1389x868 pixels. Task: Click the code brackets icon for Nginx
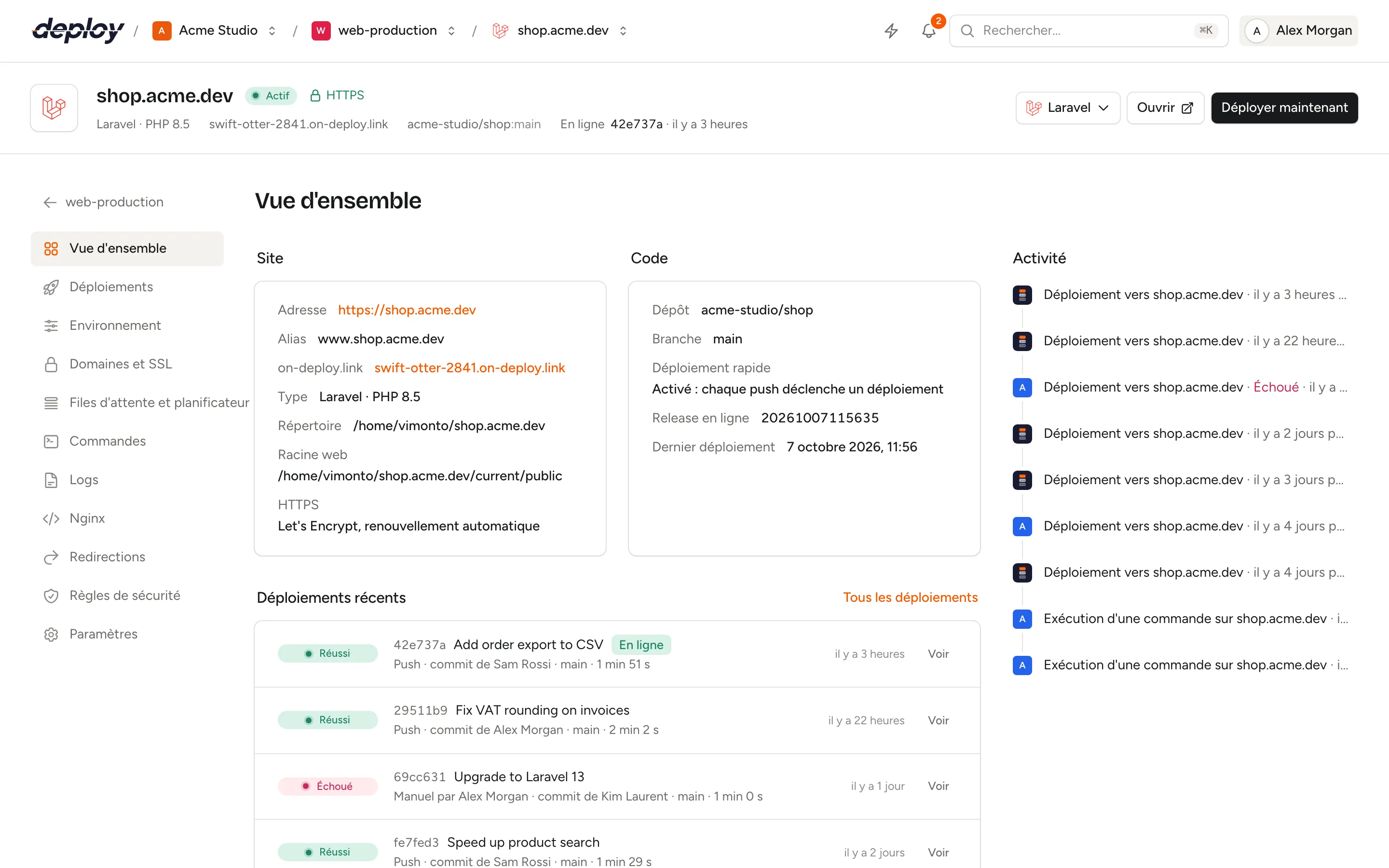click(x=51, y=518)
